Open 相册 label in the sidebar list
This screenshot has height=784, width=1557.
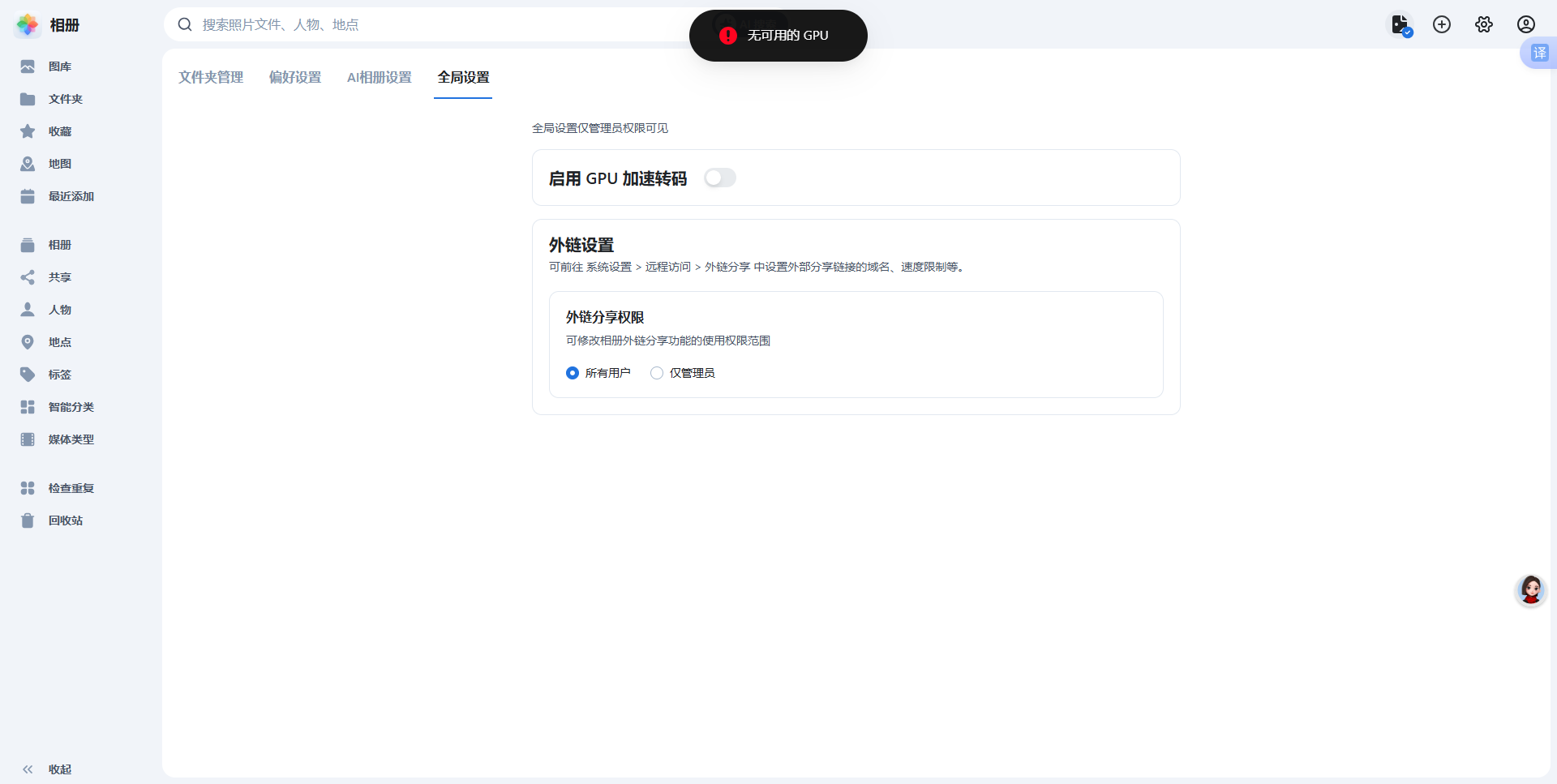(x=60, y=245)
